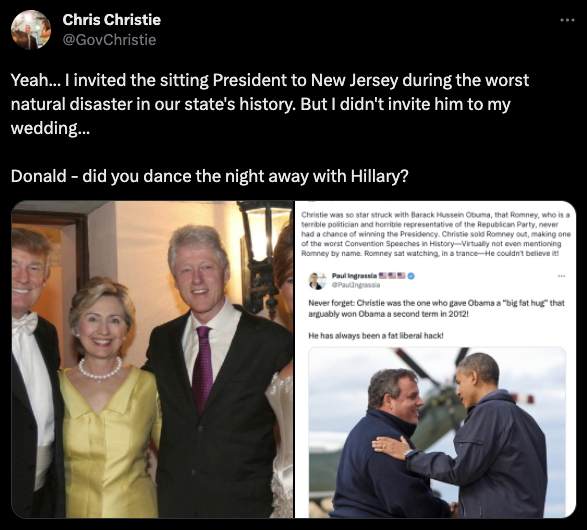Click "He has always been a fat liberal hack!"

point(376,336)
